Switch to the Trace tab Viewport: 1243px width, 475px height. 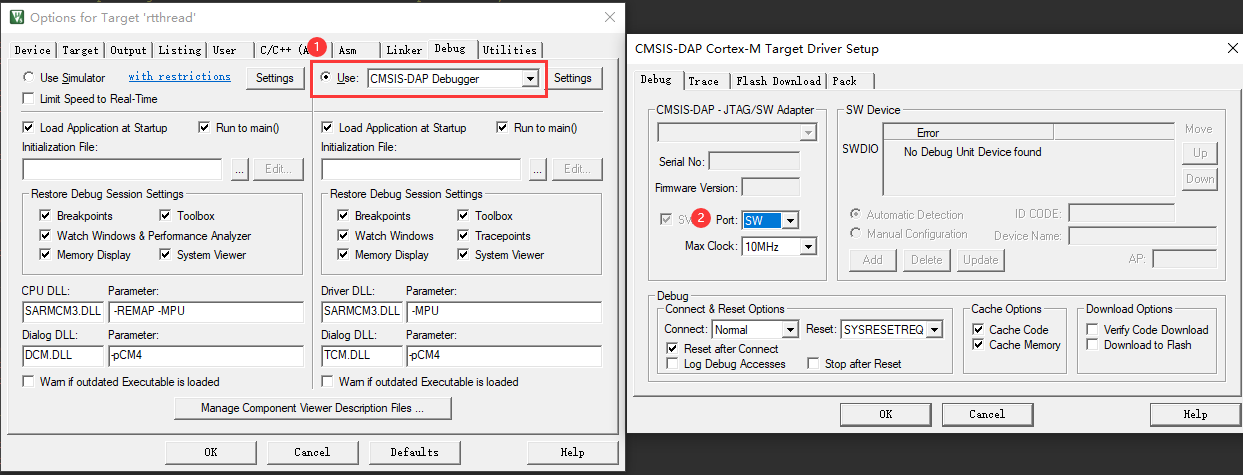(703, 81)
